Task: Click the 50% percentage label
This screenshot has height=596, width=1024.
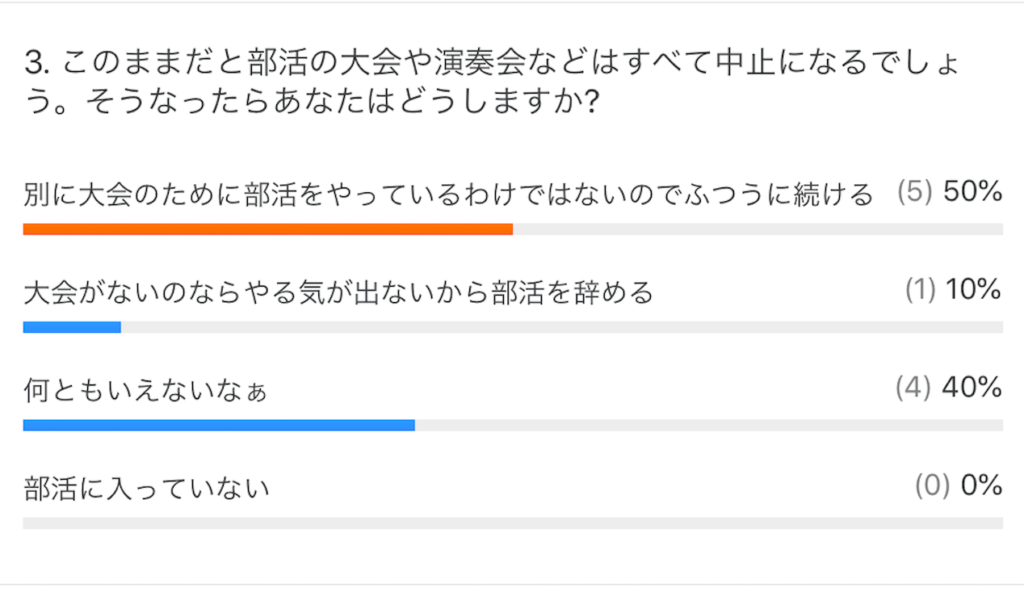Action: [x=972, y=193]
